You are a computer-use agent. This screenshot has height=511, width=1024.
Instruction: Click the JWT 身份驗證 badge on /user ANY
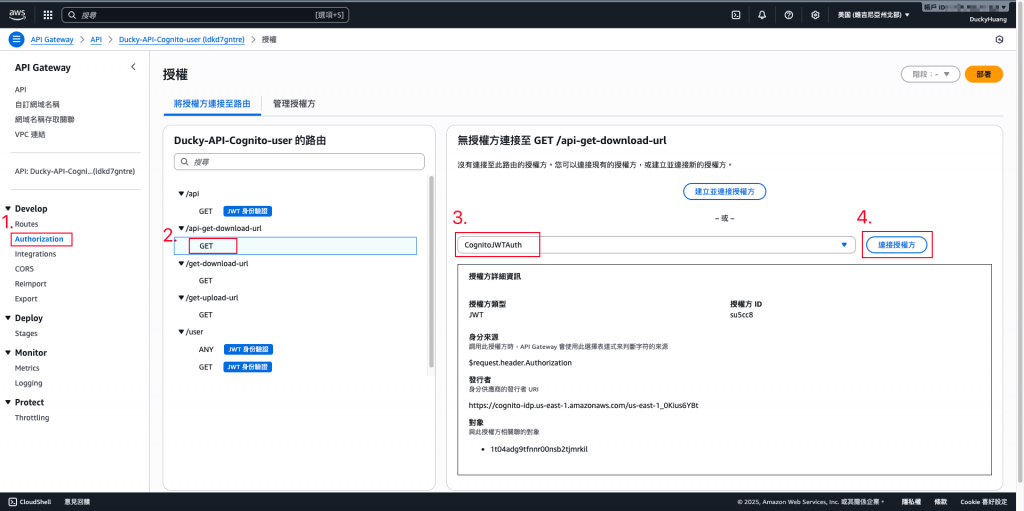pos(248,350)
